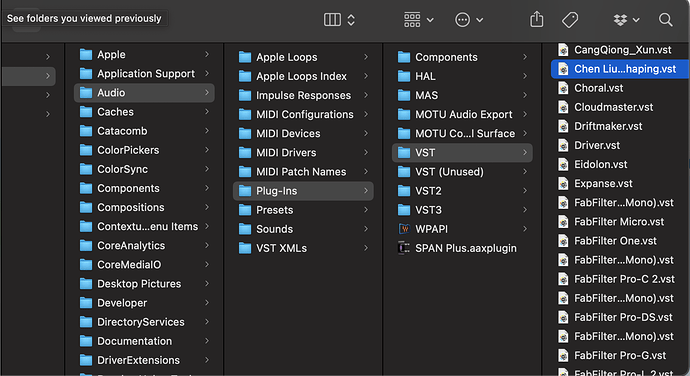Select the MIDI Patch Names folder
690x376 pixels.
303,172
